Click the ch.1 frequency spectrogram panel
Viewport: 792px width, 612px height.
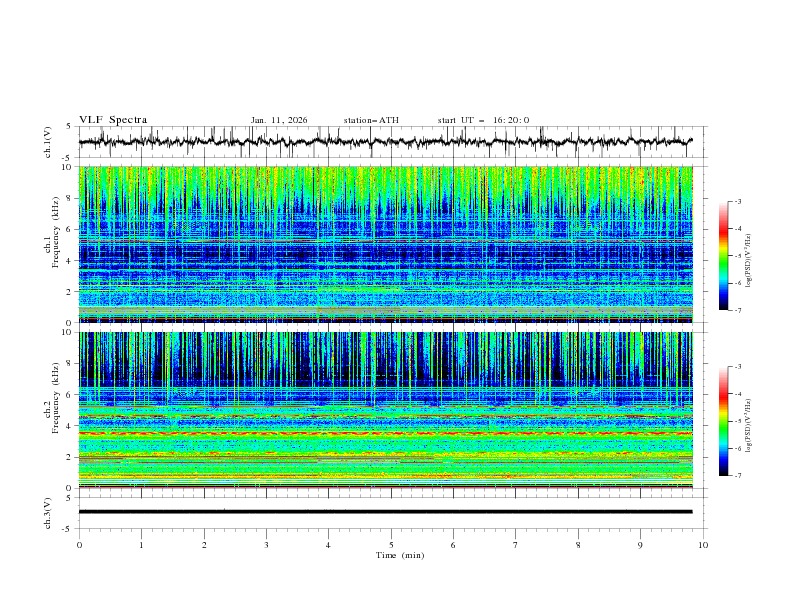tap(385, 244)
